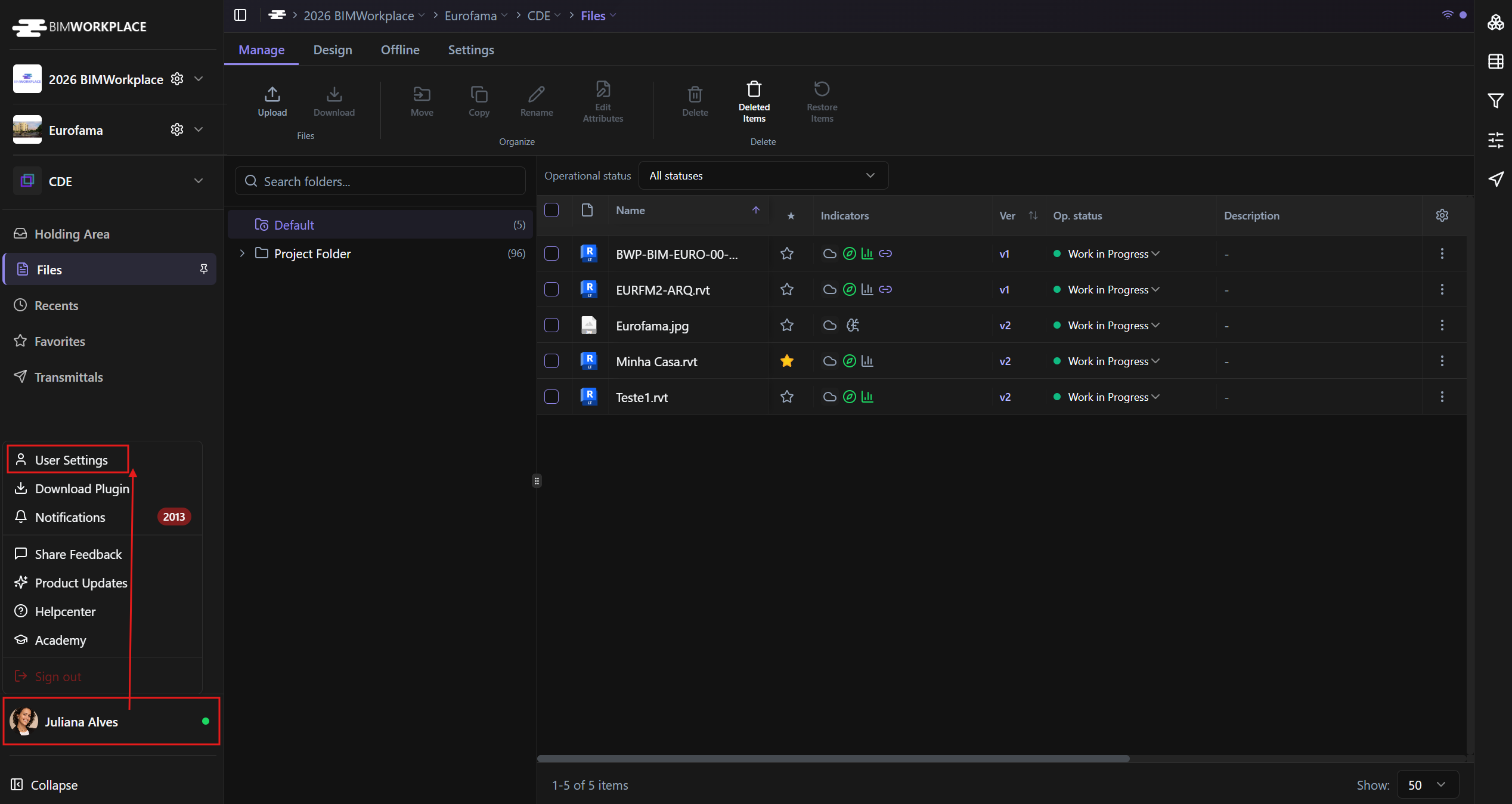Viewport: 1512px width, 804px height.
Task: Click the pin icon on Files
Action: tap(204, 269)
